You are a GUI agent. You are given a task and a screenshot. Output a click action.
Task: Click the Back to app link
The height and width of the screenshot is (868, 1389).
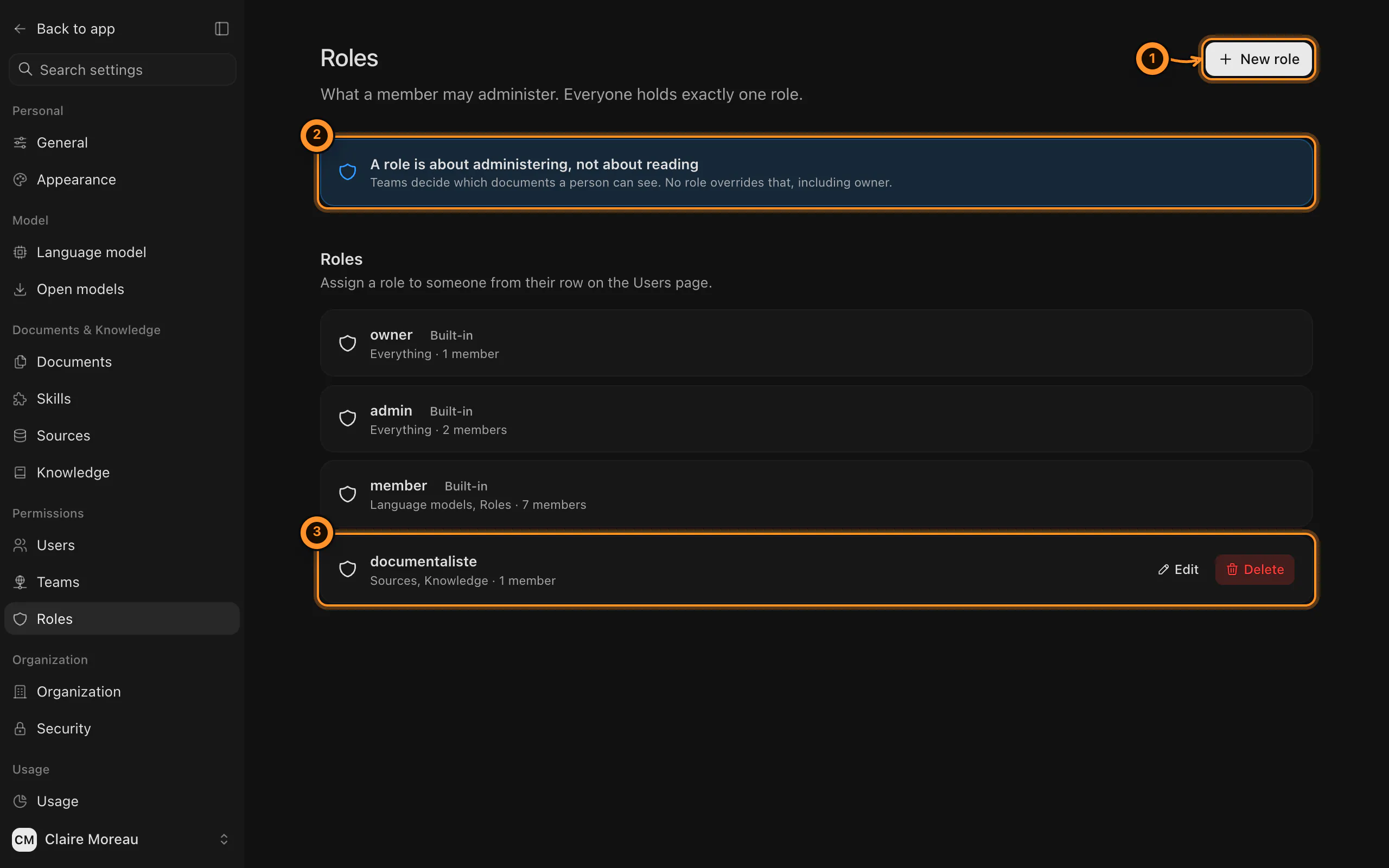tap(64, 29)
